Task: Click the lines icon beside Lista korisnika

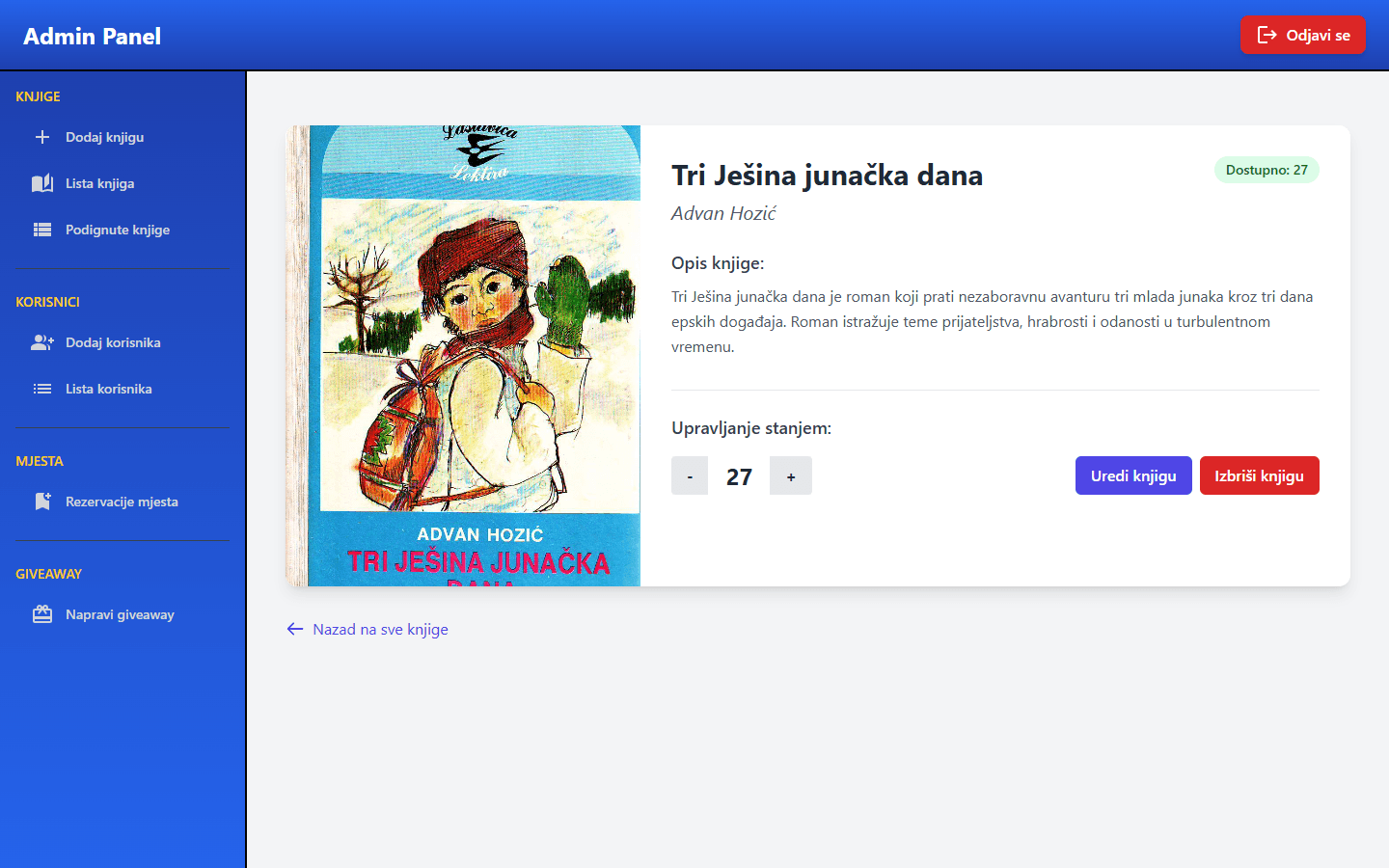Action: (x=42, y=389)
